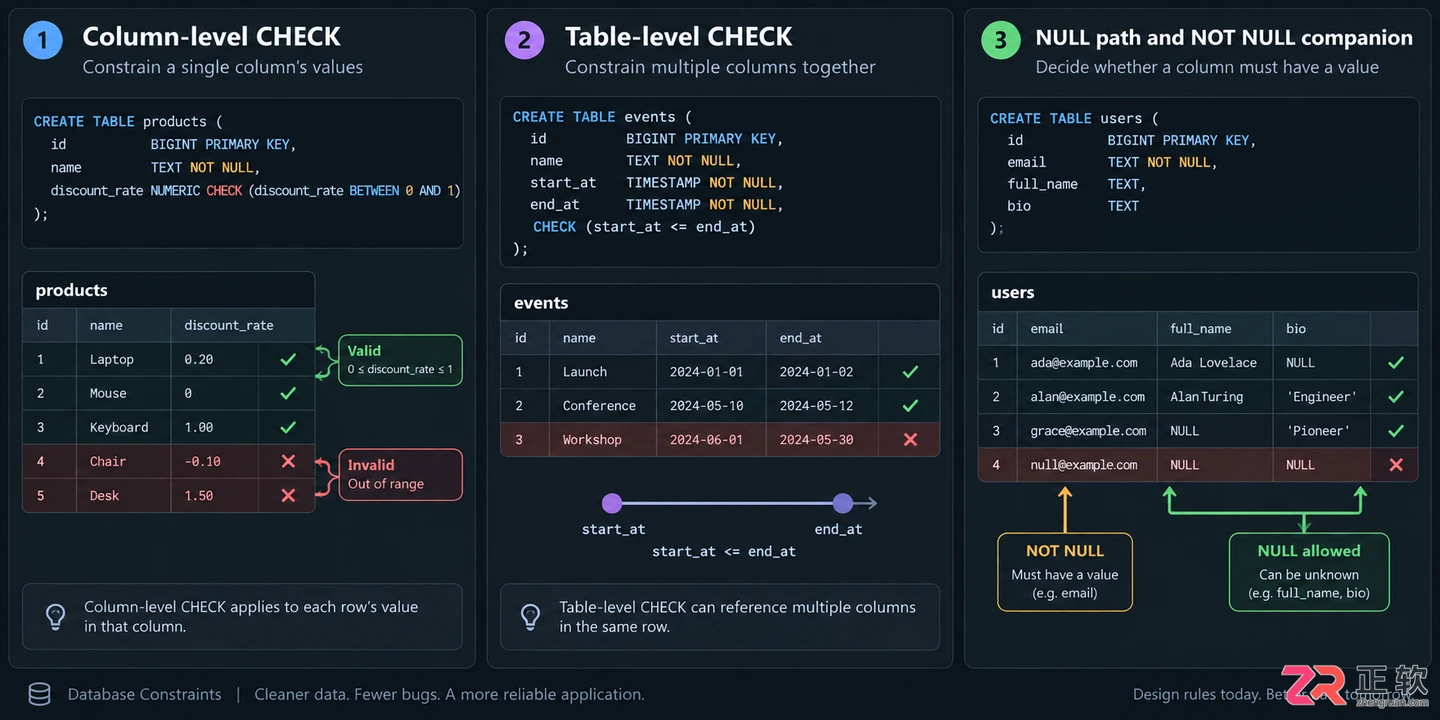Click the start_at timeline start dot
The image size is (1440, 720).
click(612, 503)
